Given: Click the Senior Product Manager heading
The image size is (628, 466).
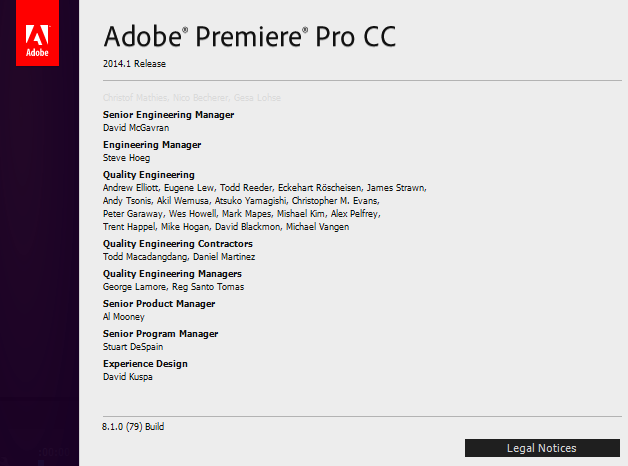Looking at the screenshot, I should [158, 304].
